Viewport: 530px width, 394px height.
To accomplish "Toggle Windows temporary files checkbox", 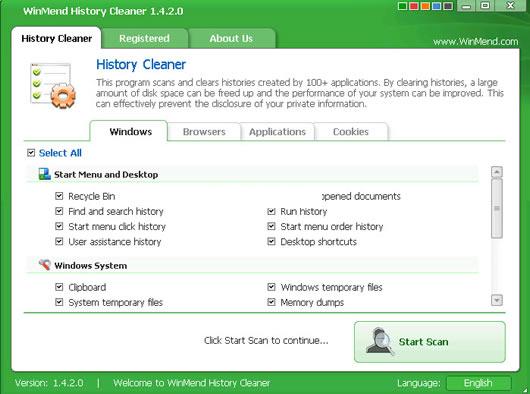I will (x=271, y=287).
